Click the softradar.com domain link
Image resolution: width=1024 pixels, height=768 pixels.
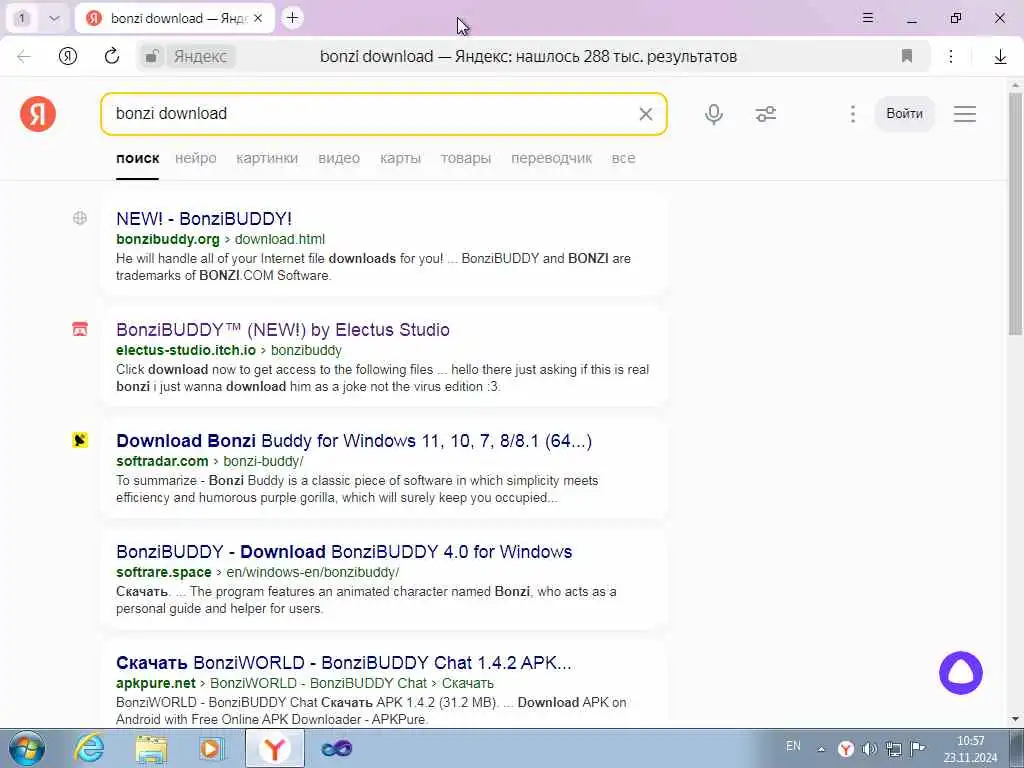[x=162, y=461]
